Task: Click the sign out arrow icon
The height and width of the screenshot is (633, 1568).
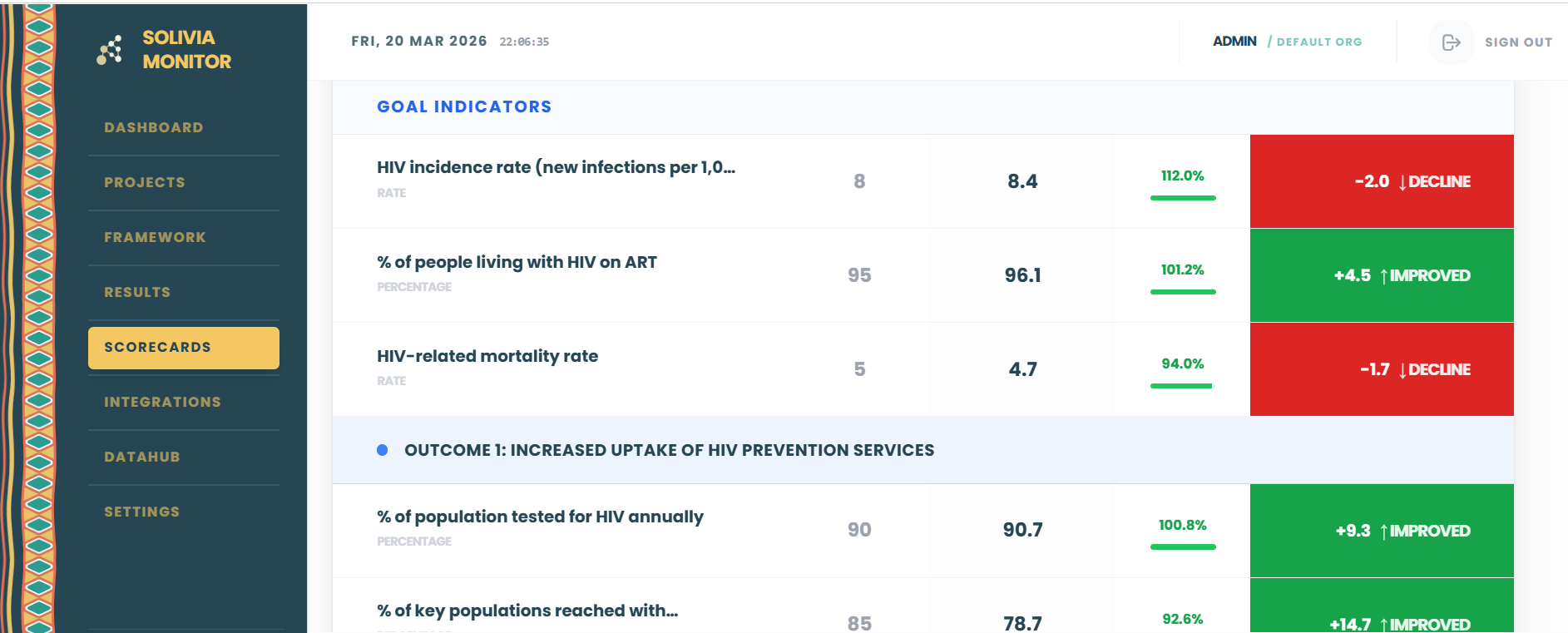Action: click(x=1451, y=42)
